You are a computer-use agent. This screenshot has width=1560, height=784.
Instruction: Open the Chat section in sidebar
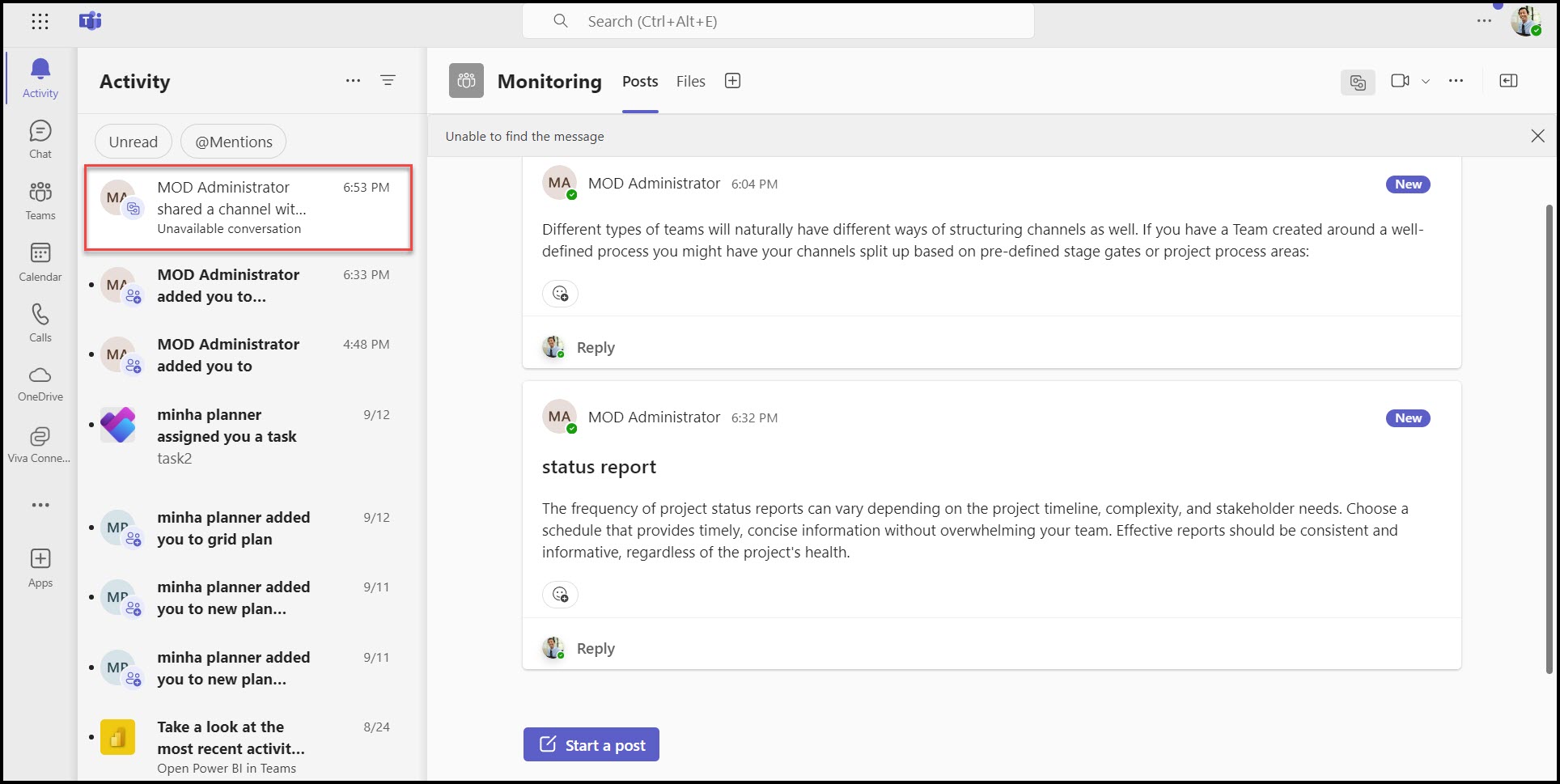(40, 139)
